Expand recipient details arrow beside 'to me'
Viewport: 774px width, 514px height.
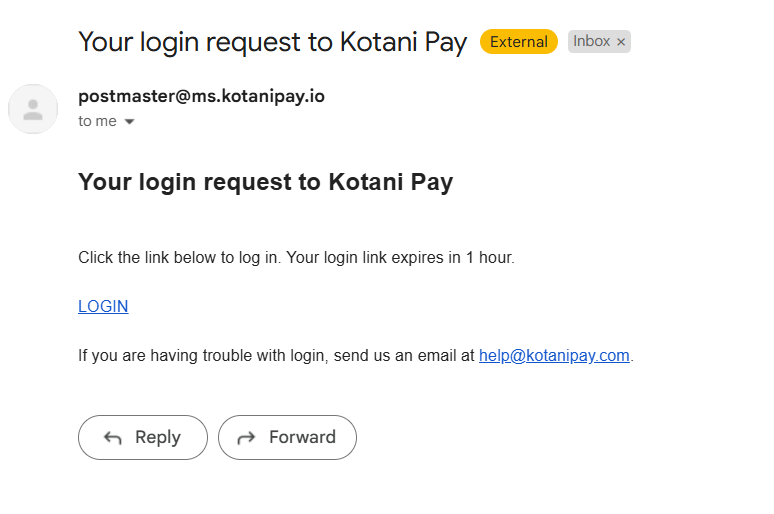(129, 121)
